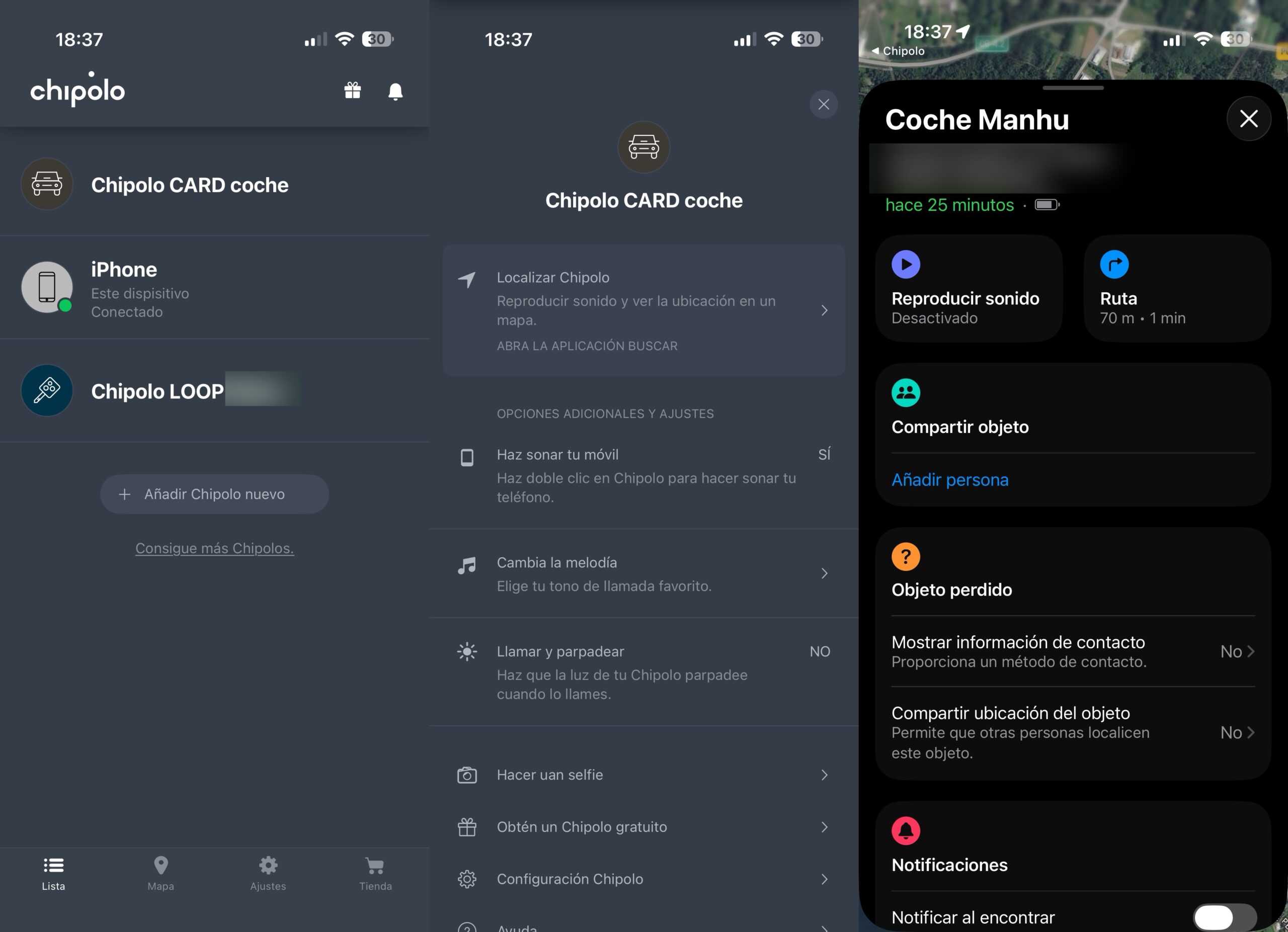
Task: Open Cambia la melodía option
Action: tap(643, 573)
